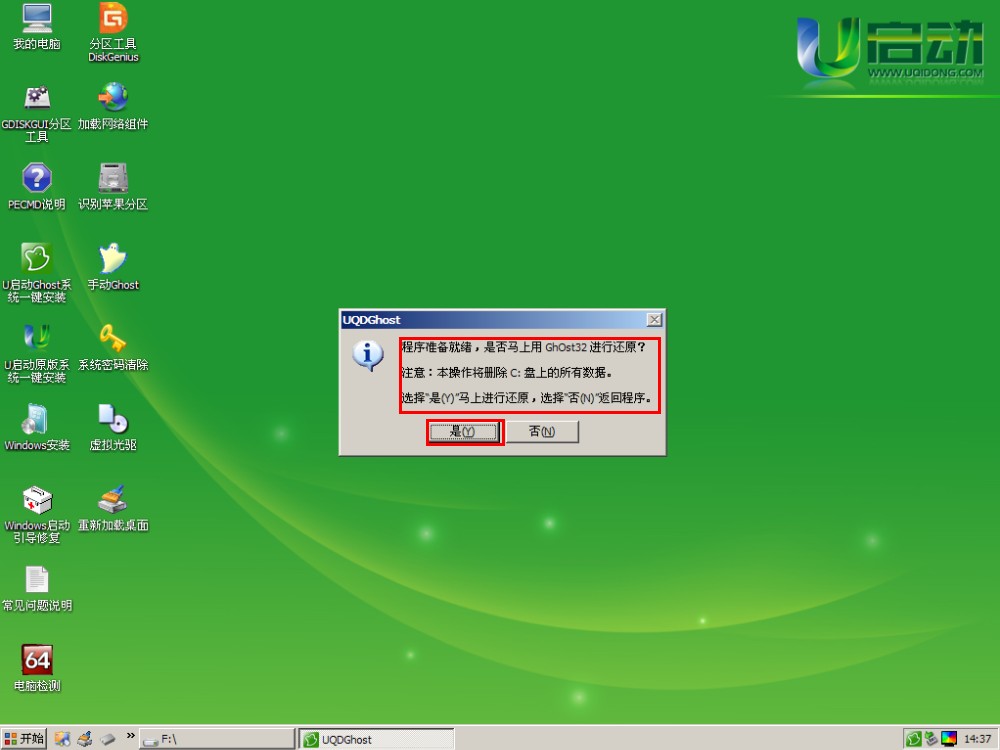Open 虚拟光驱 disc icon
The height and width of the screenshot is (750, 1000).
[113, 427]
